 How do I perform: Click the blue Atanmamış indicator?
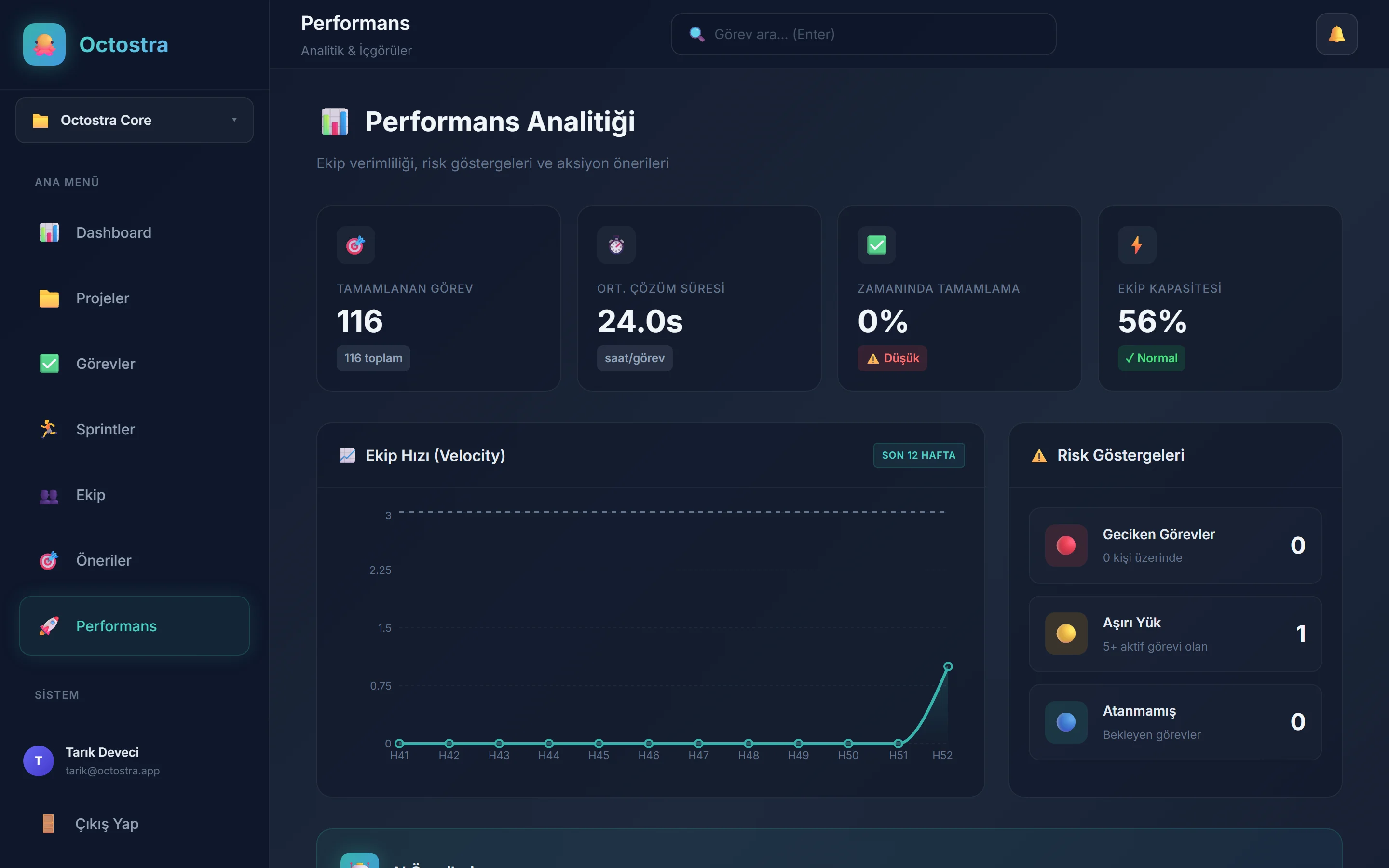coord(1066,722)
